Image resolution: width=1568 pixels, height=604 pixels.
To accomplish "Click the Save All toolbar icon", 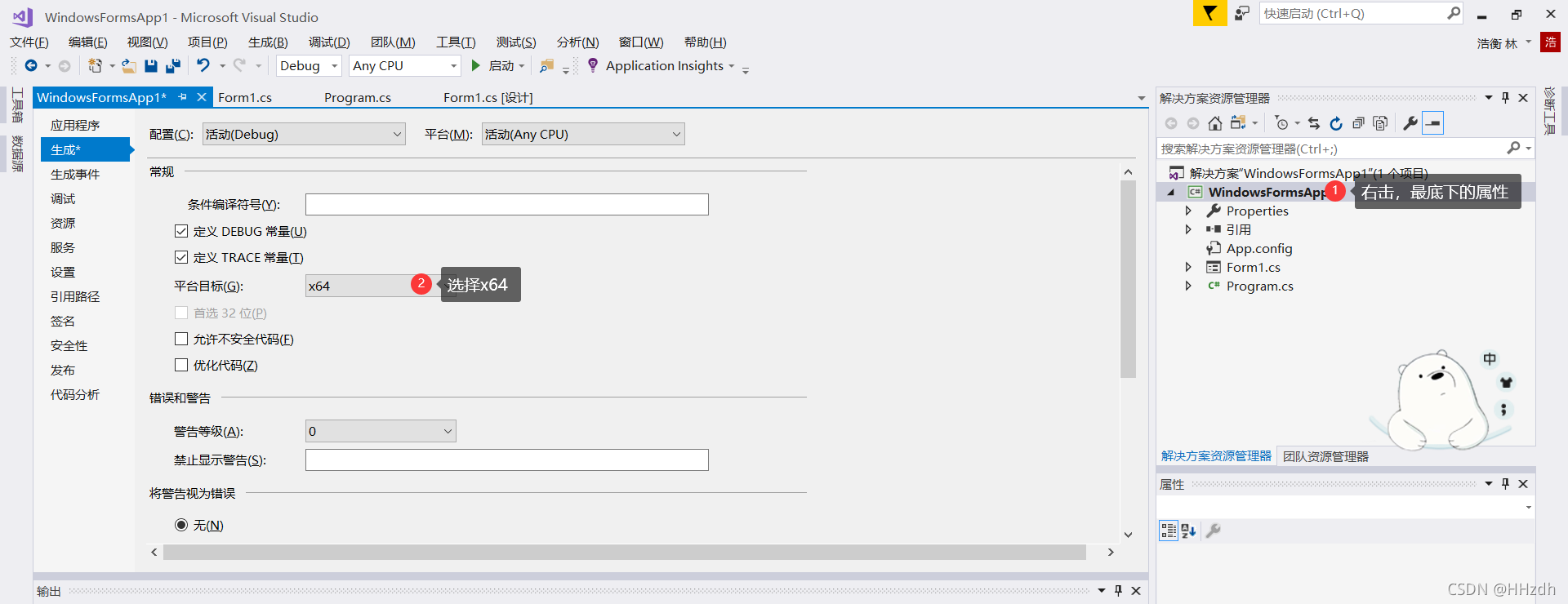I will pos(173,66).
